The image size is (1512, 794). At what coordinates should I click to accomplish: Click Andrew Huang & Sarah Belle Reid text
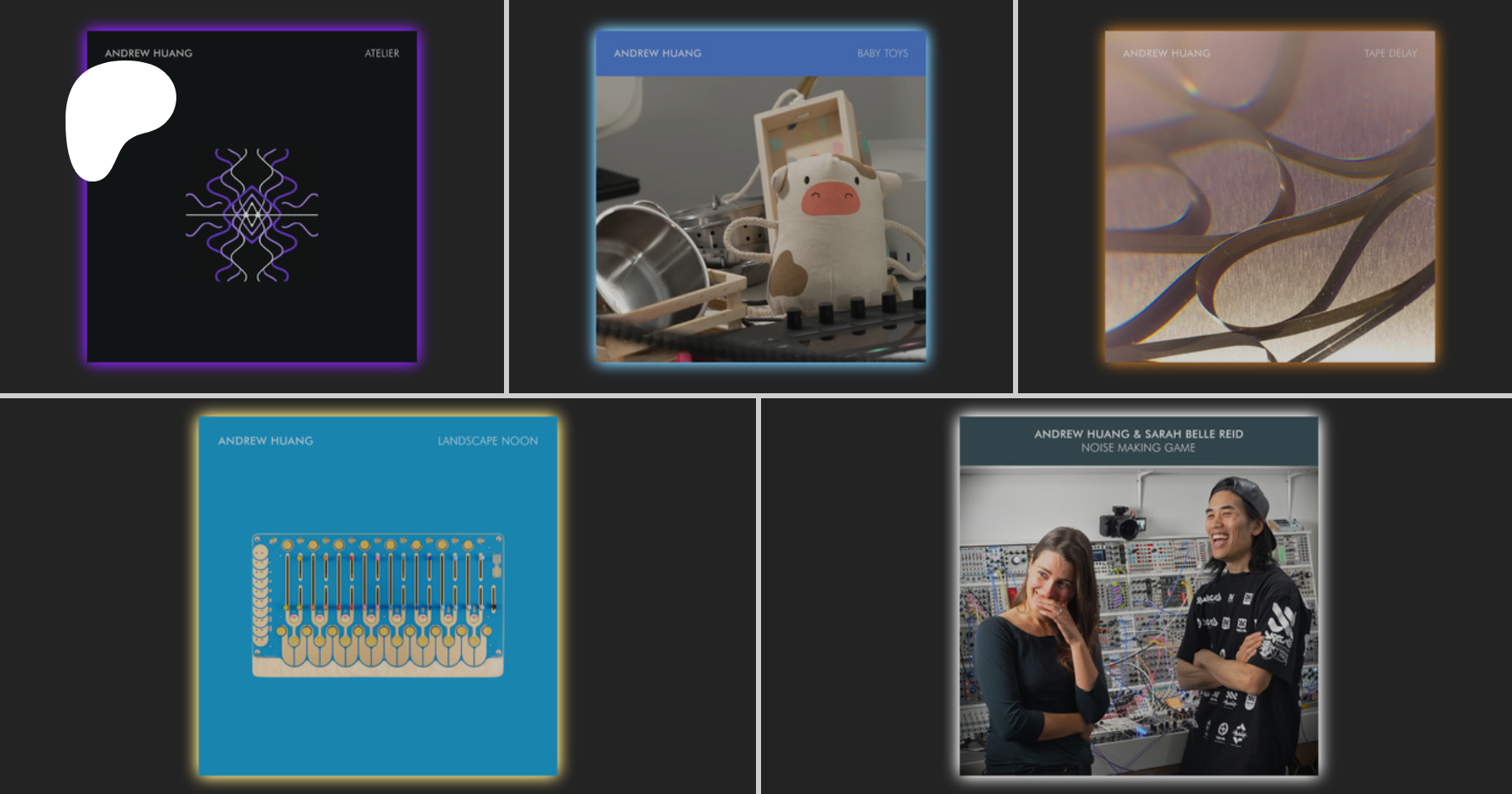[1138, 434]
